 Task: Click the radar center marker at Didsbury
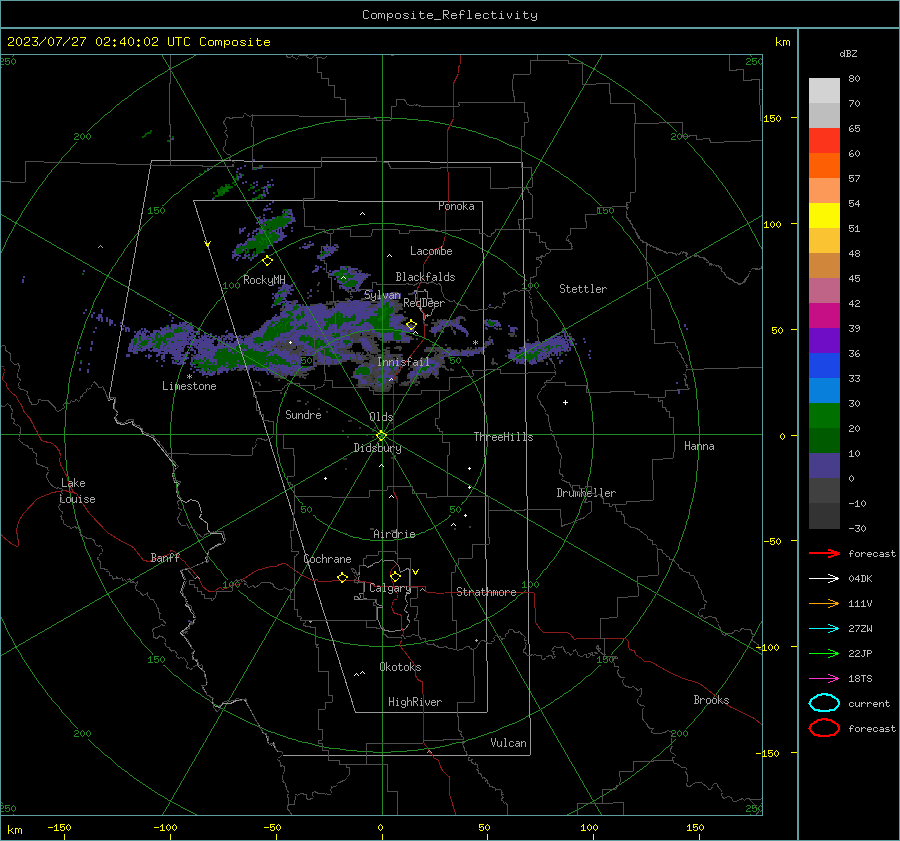tap(381, 435)
